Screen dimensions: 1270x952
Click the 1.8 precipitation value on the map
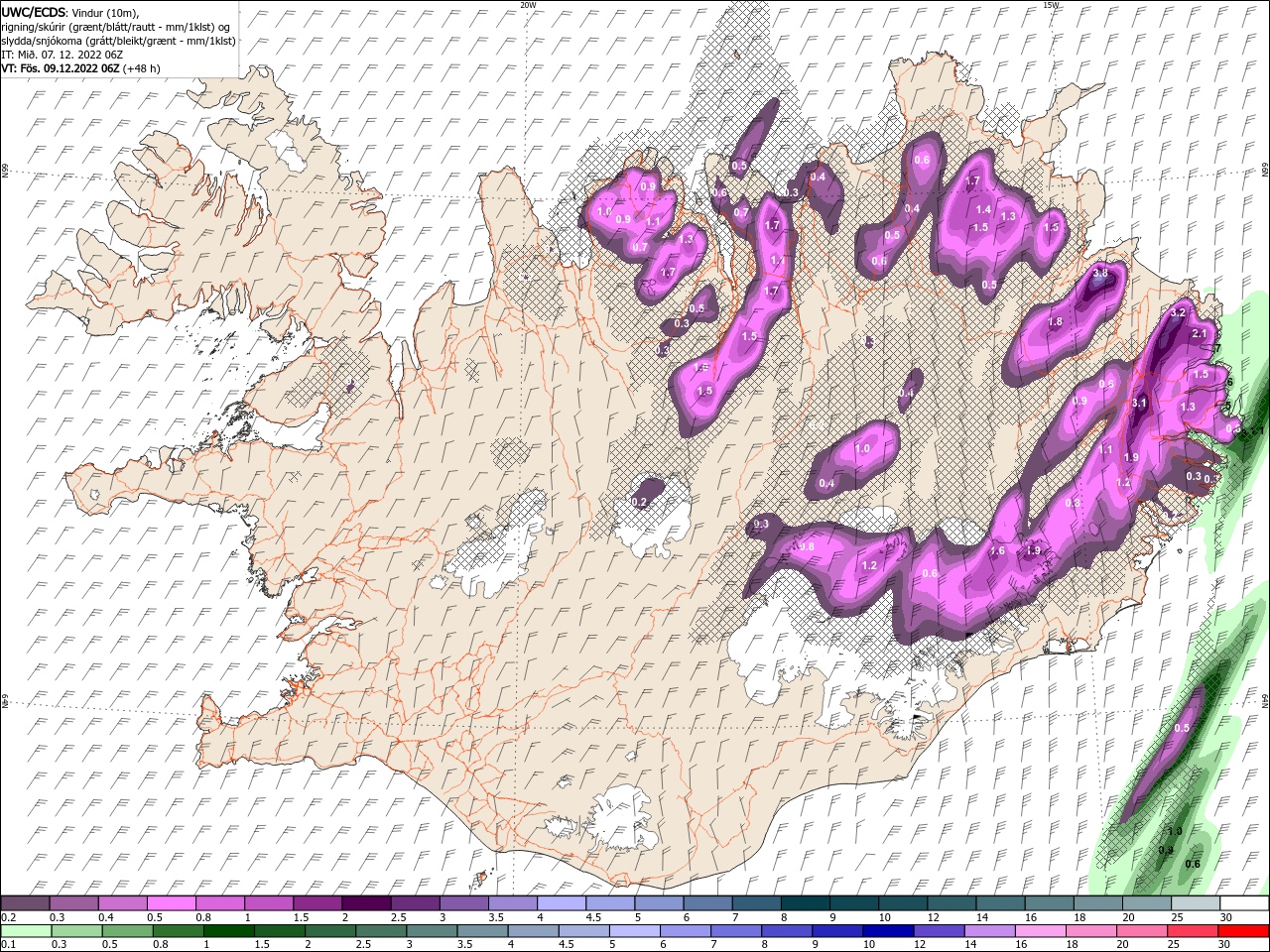click(x=1056, y=322)
